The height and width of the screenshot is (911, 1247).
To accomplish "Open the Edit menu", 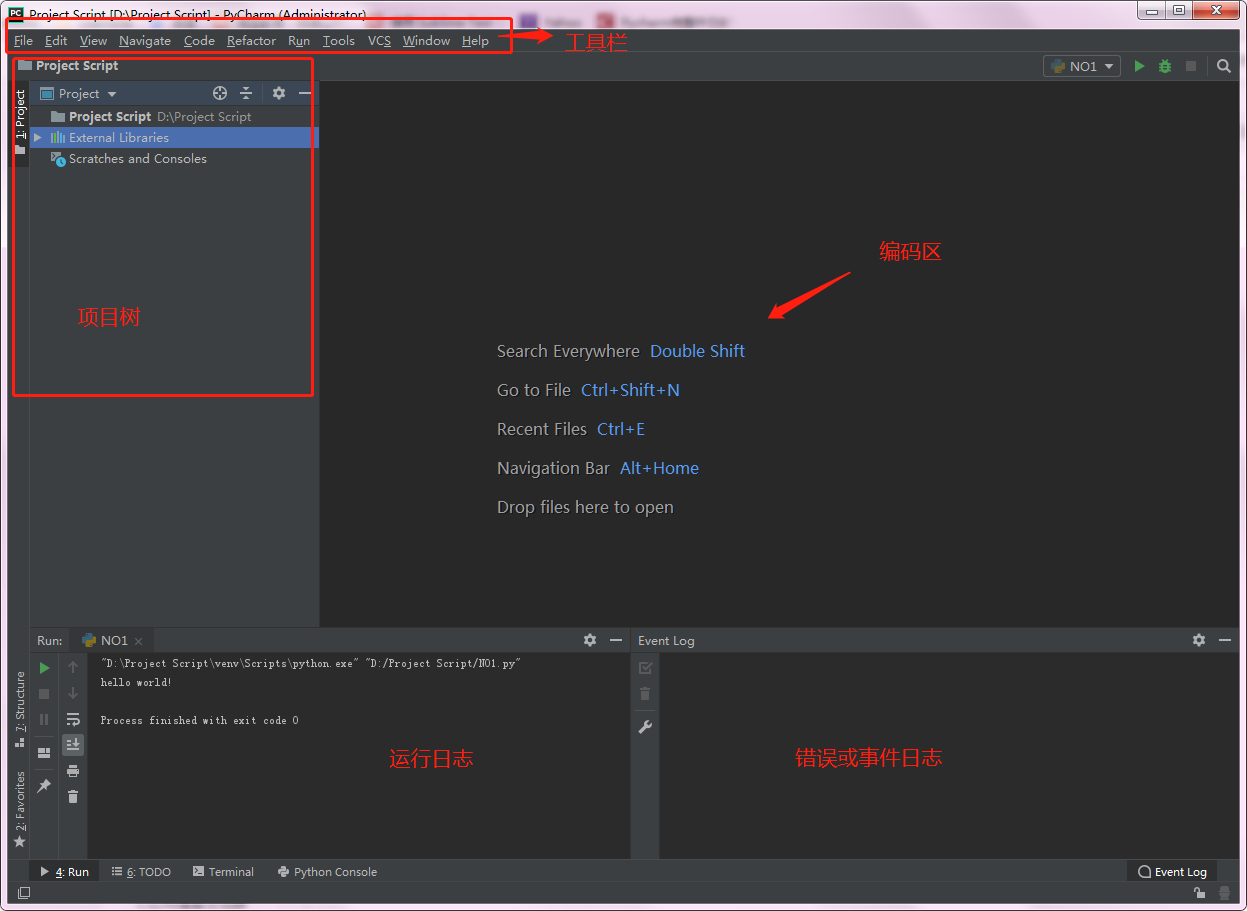I will click(56, 40).
